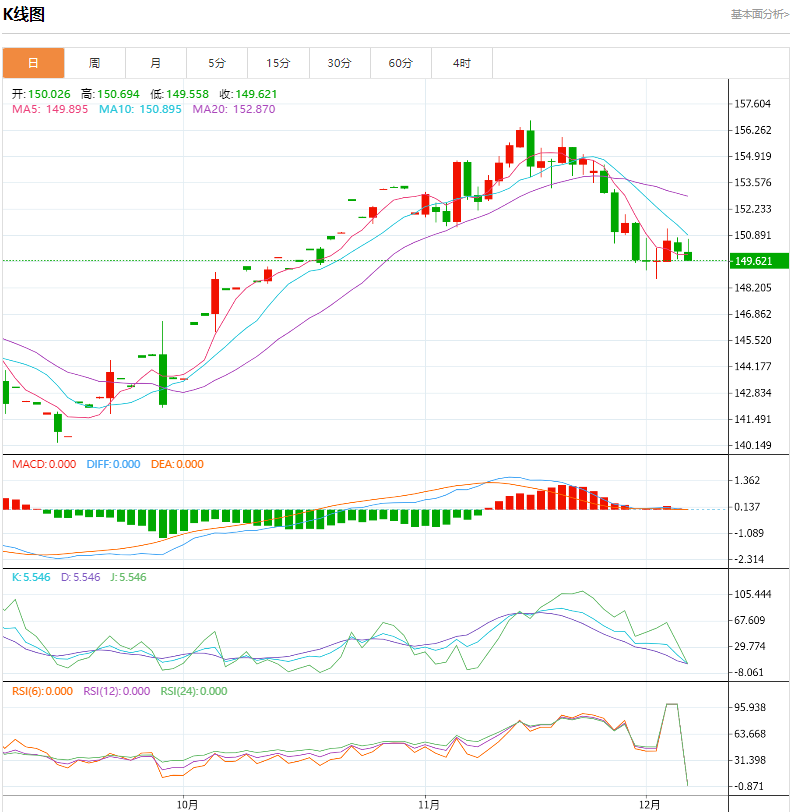Click the 收: 149.621 close price value
790x812 pixels.
pyautogui.click(x=248, y=94)
